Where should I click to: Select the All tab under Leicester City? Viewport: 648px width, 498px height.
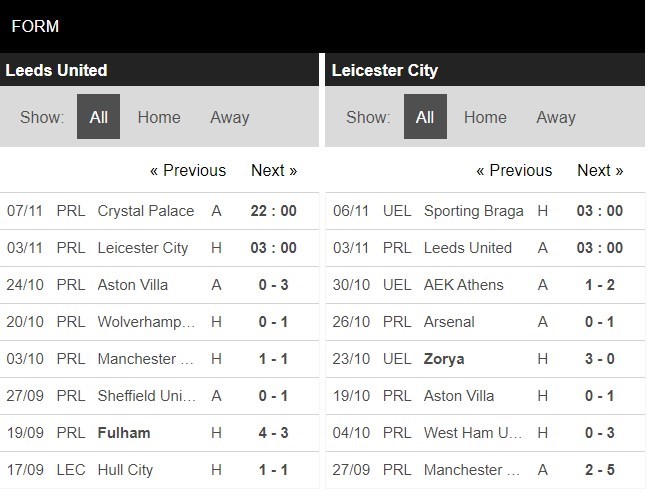pos(425,117)
